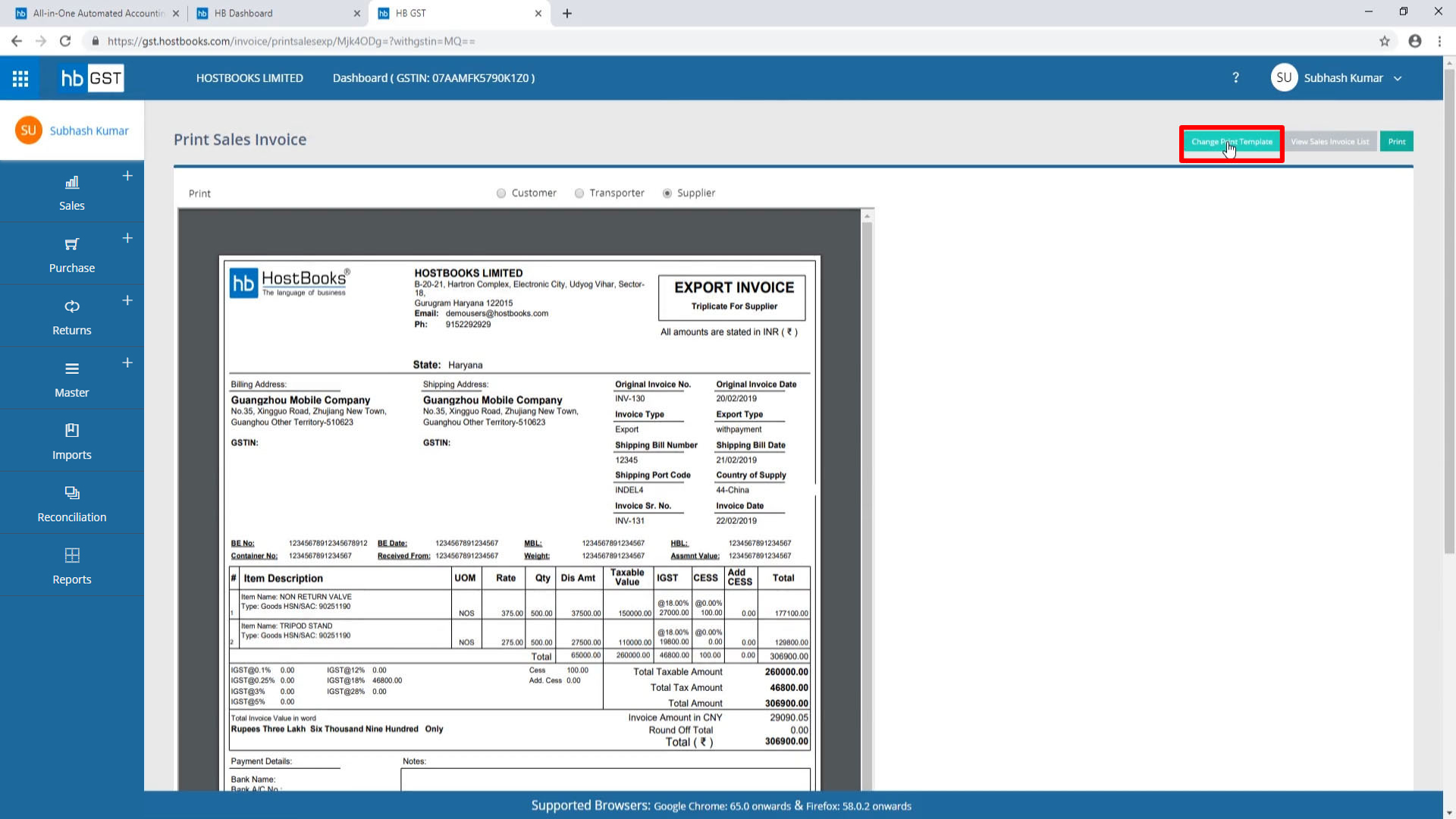Open the Dashboard GSTIN menu item

click(433, 78)
